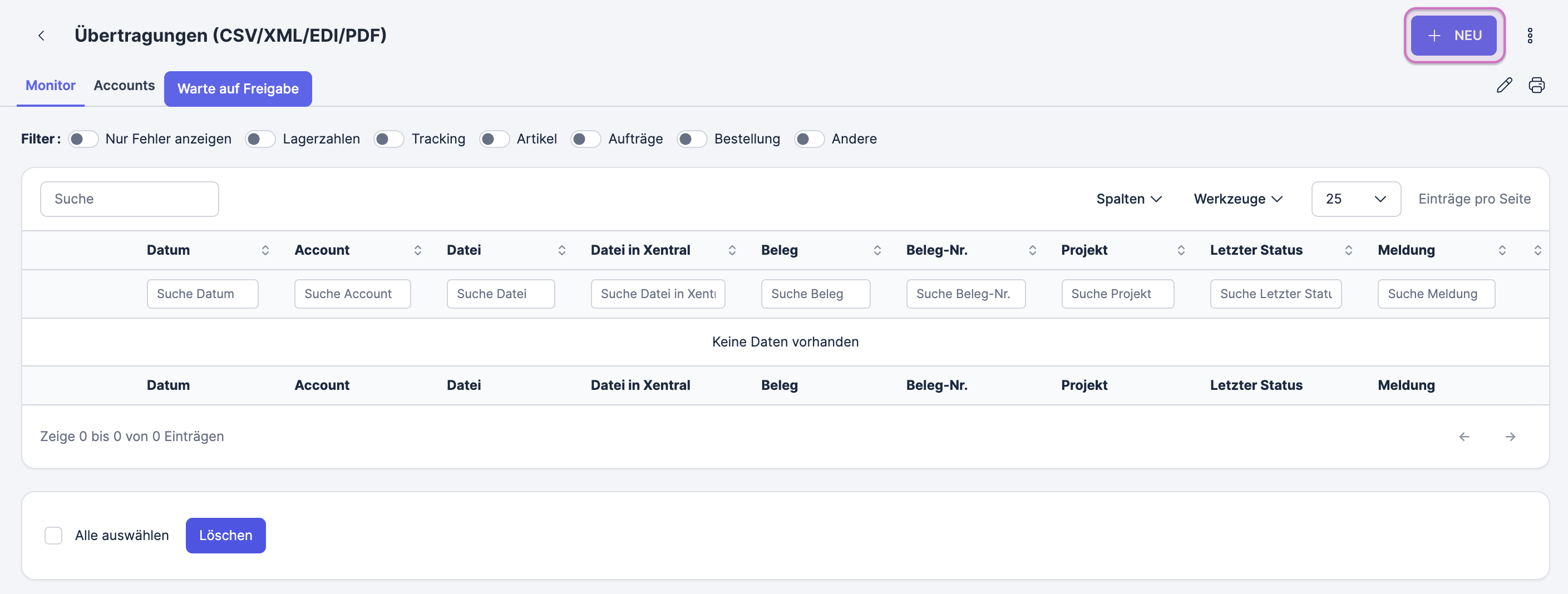The width and height of the screenshot is (1568, 594).
Task: Sort by Letzter Status column arrows
Action: (1348, 250)
